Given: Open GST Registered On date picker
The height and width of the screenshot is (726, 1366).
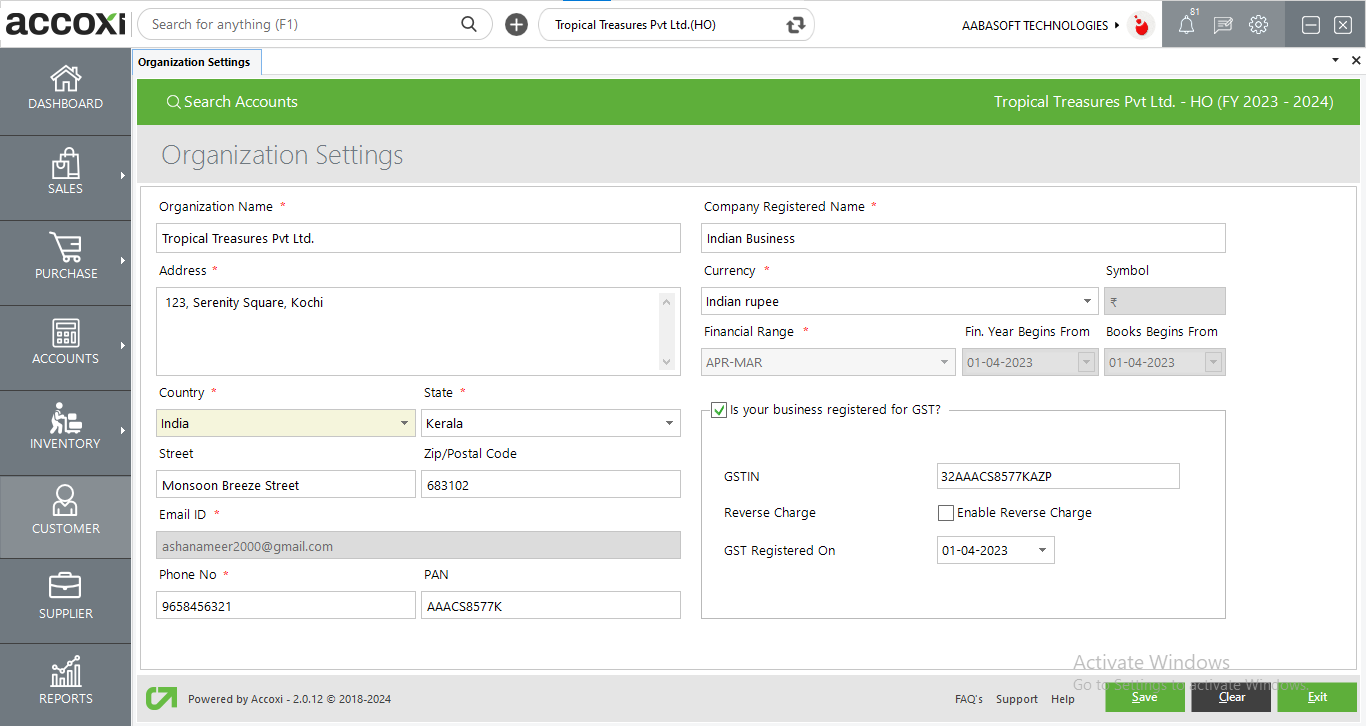Looking at the screenshot, I should click(1042, 551).
